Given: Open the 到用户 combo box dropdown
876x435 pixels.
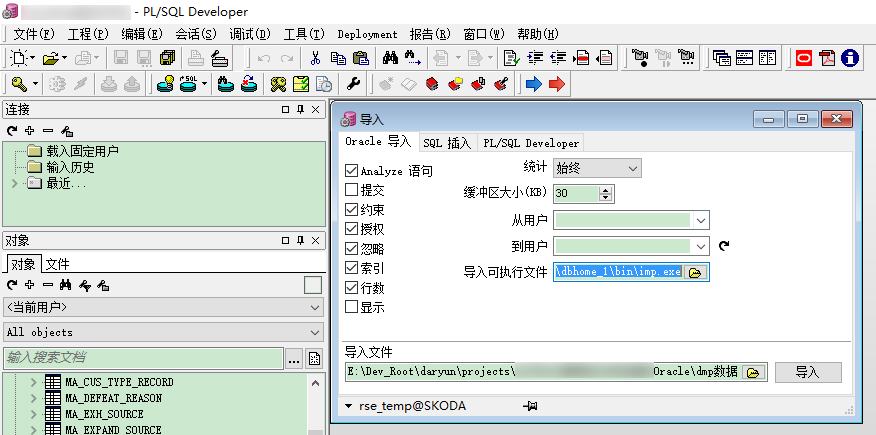Looking at the screenshot, I should pyautogui.click(x=701, y=246).
